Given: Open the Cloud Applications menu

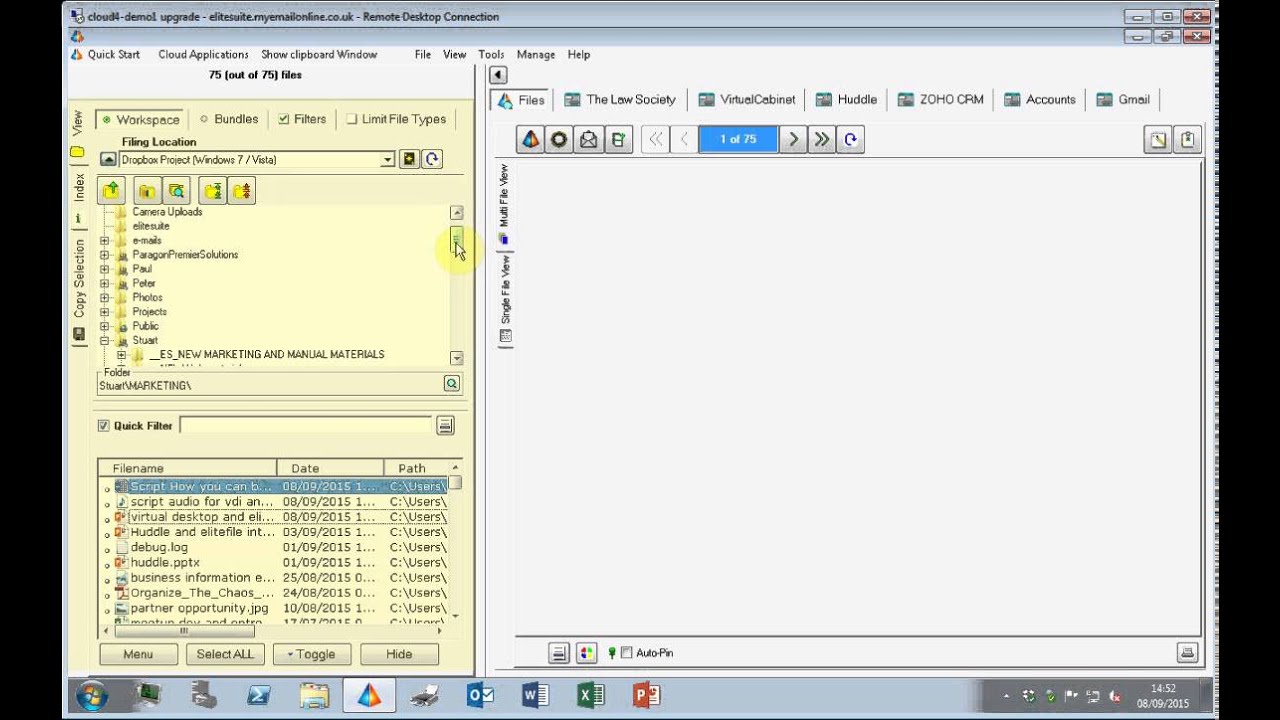Looking at the screenshot, I should pos(203,54).
